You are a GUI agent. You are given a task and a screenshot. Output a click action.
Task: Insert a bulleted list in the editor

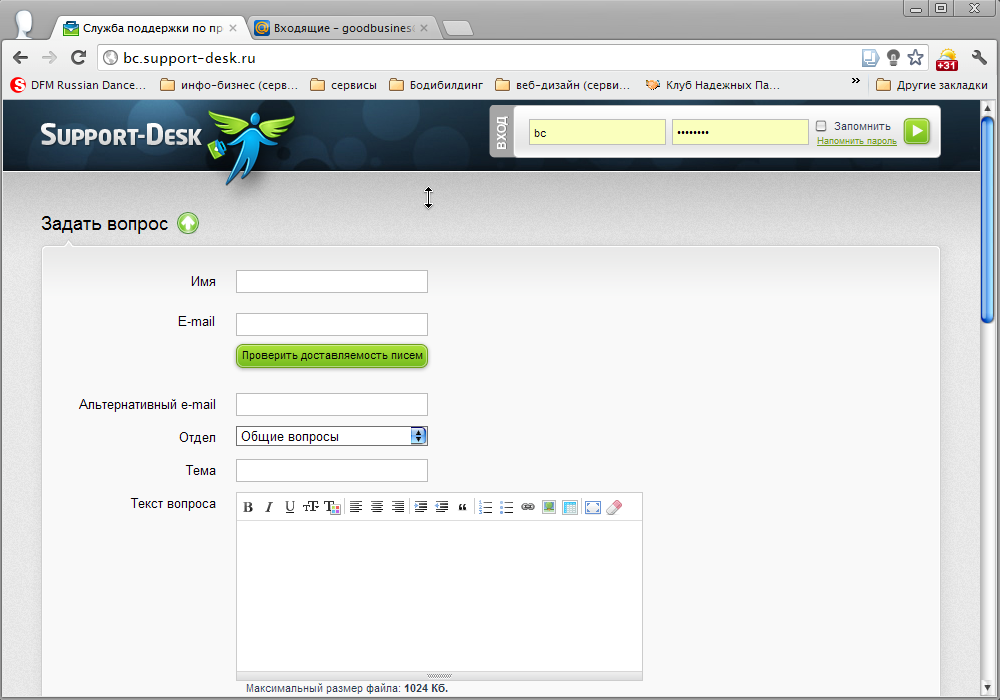[507, 507]
